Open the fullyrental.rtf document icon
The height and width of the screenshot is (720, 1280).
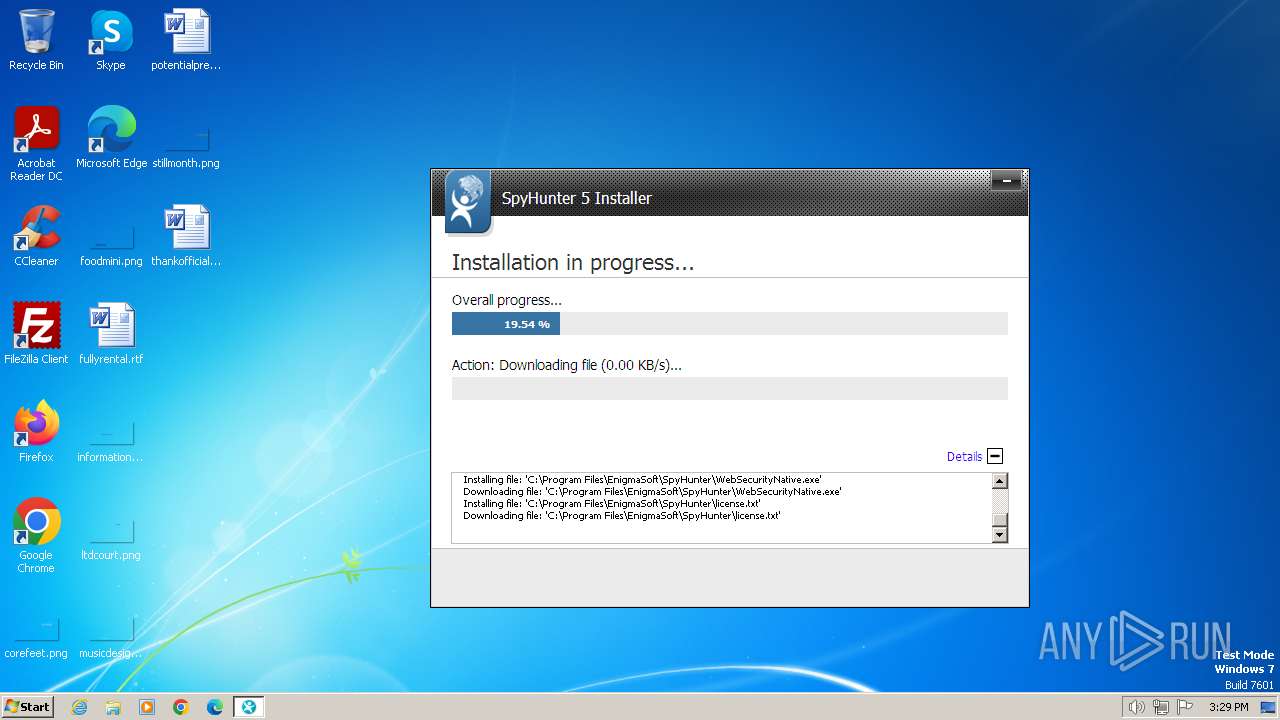coord(111,334)
